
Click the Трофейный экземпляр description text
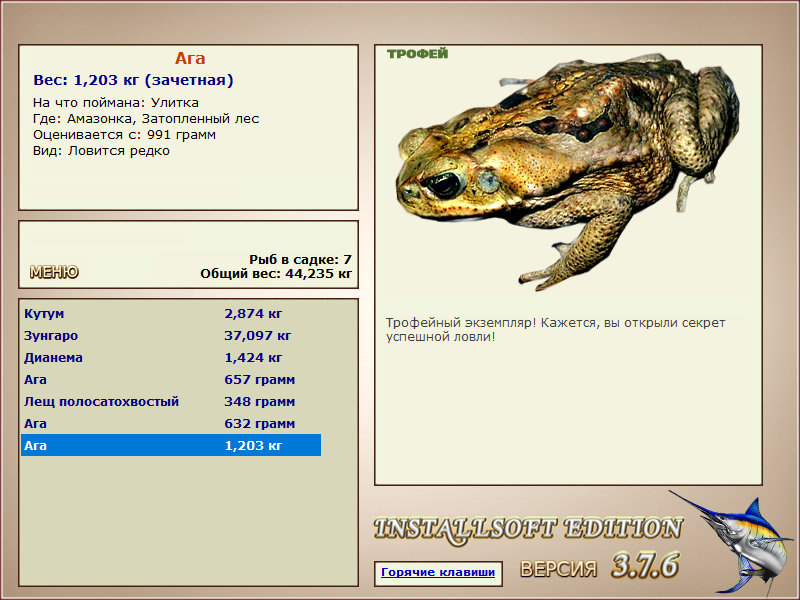pyautogui.click(x=555, y=330)
